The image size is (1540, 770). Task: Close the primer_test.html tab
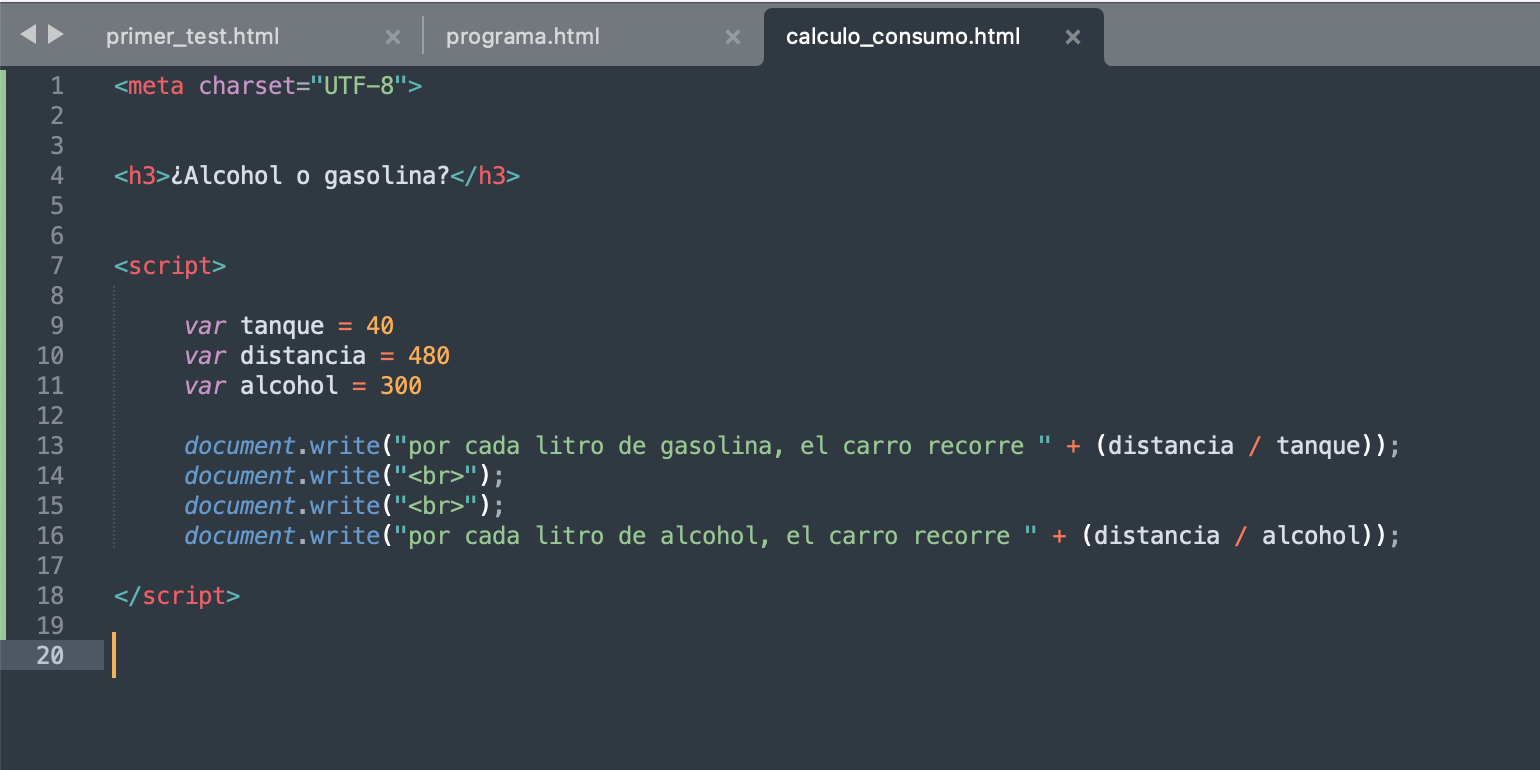393,37
